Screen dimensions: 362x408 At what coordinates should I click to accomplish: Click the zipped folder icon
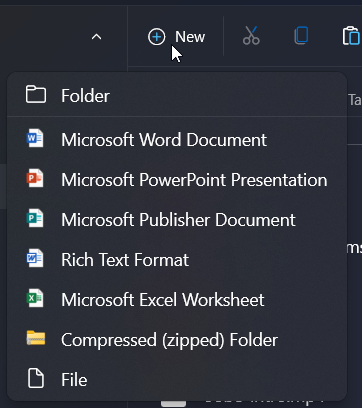click(x=36, y=338)
